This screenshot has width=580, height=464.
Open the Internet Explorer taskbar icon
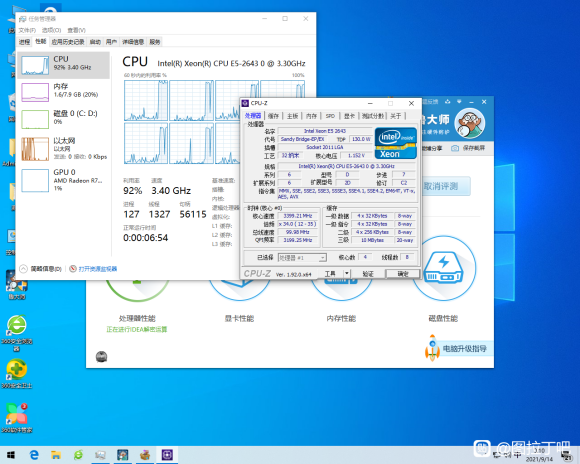[x=34, y=455]
